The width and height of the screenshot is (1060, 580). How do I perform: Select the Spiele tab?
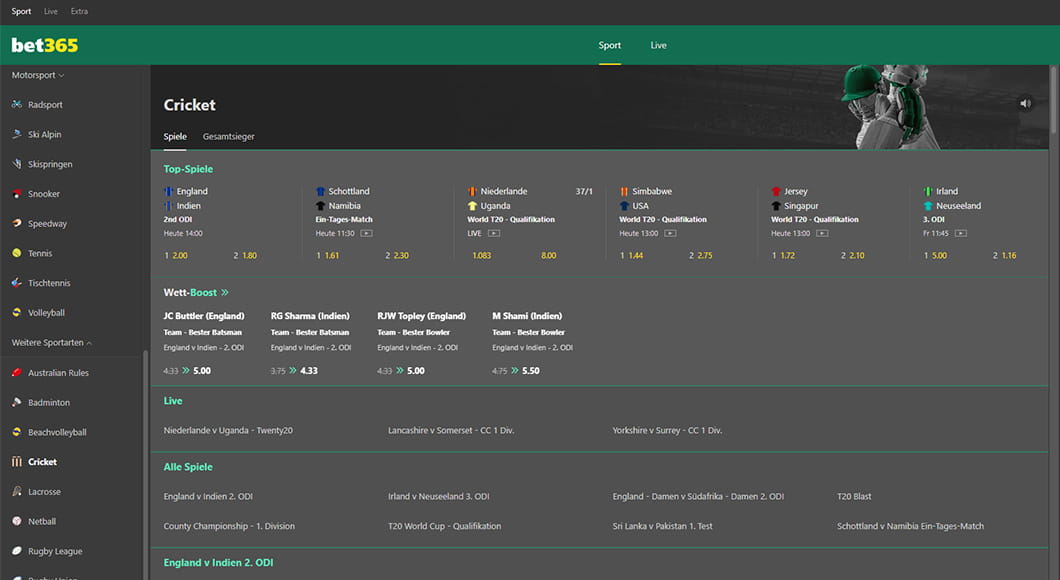tap(175, 137)
